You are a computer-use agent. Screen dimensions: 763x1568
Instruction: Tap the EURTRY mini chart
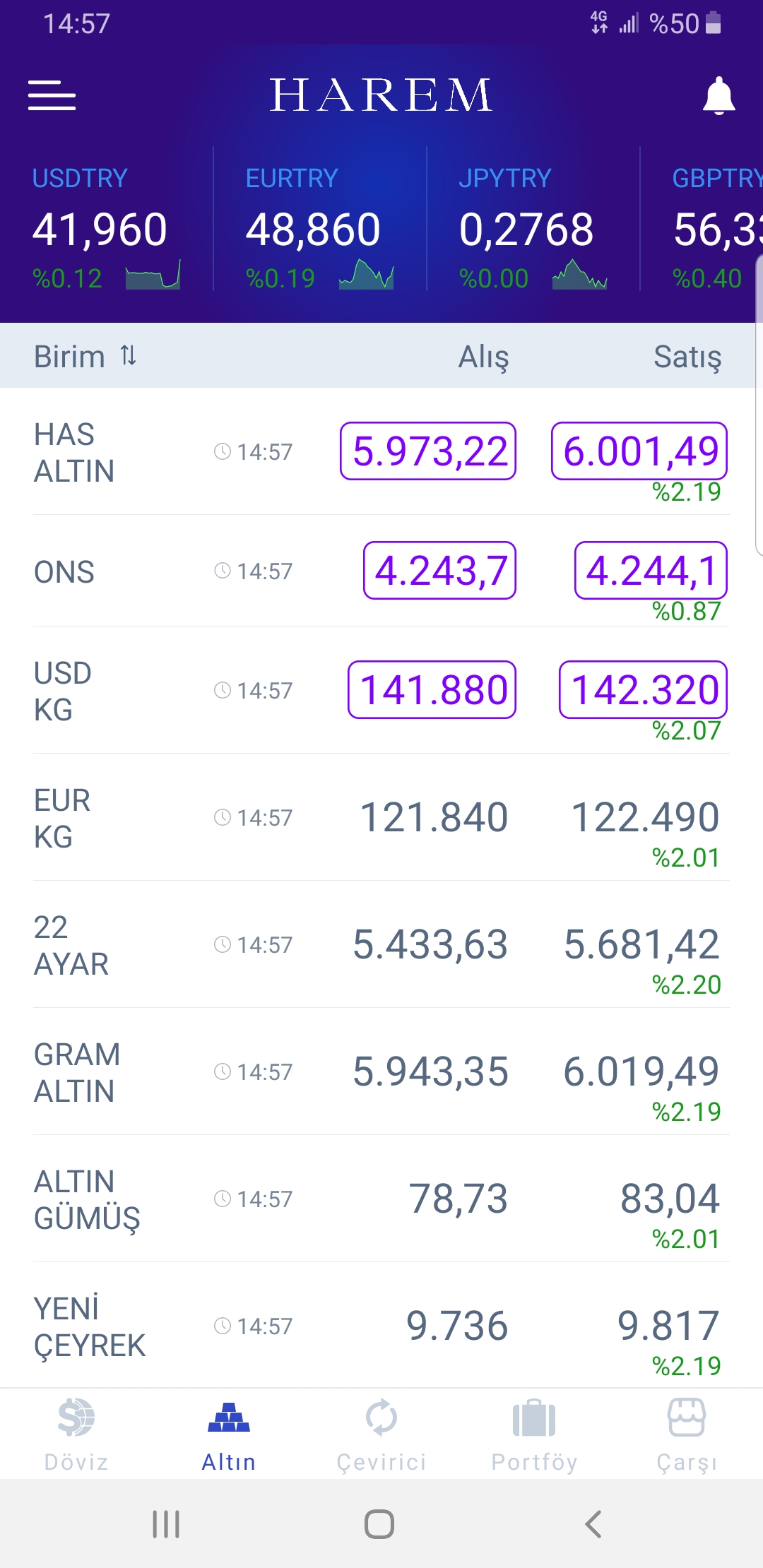point(367,275)
